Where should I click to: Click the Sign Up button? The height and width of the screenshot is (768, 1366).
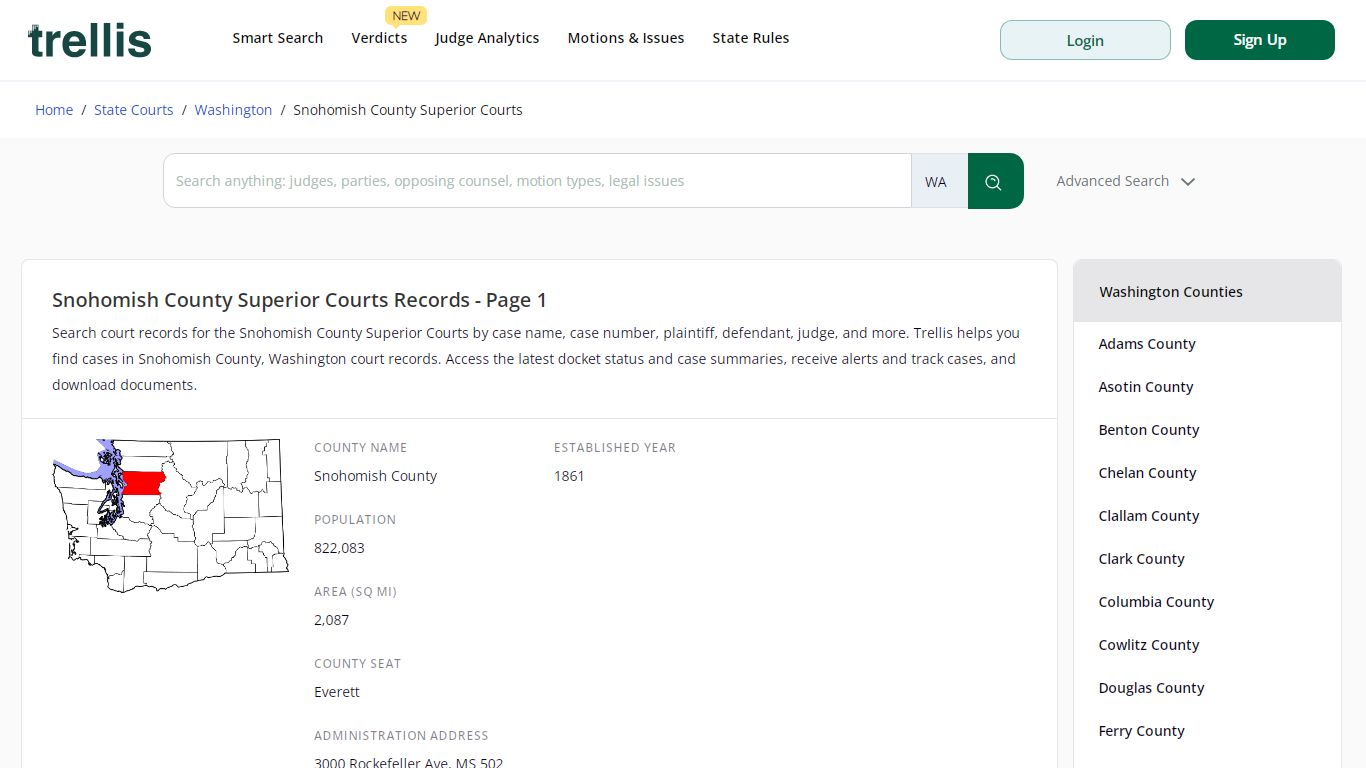tap(1260, 40)
